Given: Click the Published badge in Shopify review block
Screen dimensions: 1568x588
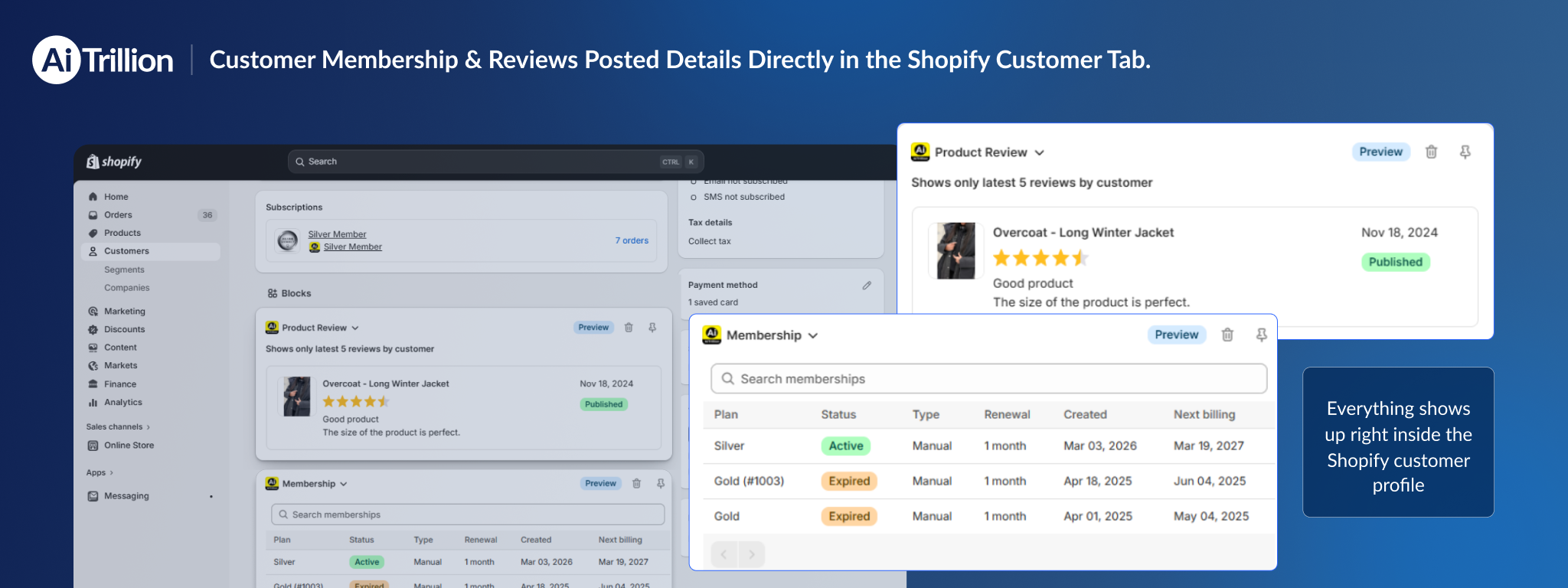Looking at the screenshot, I should coord(603,404).
